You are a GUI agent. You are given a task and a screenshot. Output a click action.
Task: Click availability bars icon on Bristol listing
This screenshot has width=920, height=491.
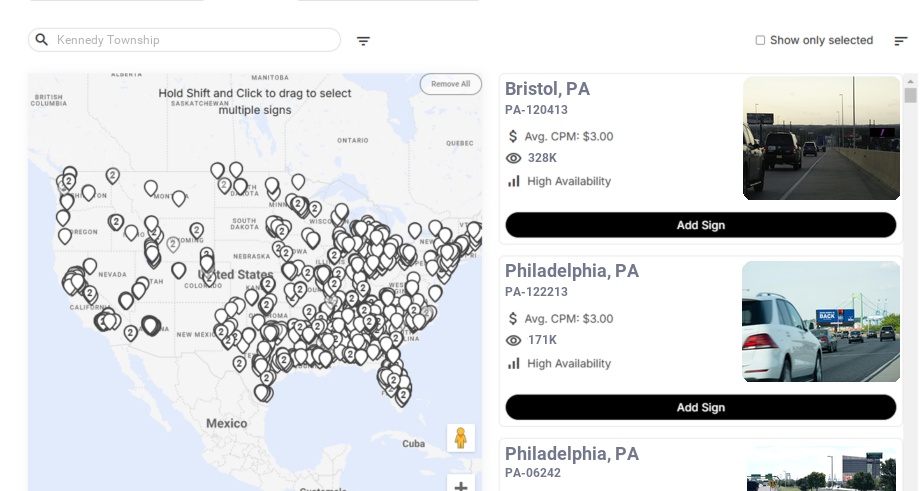tap(514, 181)
